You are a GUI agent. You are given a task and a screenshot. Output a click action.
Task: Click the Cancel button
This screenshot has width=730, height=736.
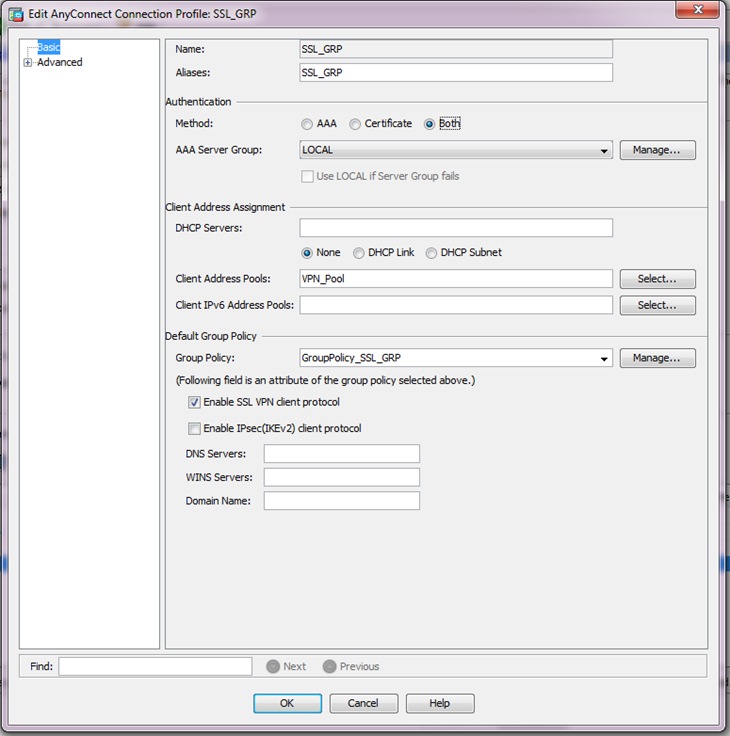[x=363, y=703]
